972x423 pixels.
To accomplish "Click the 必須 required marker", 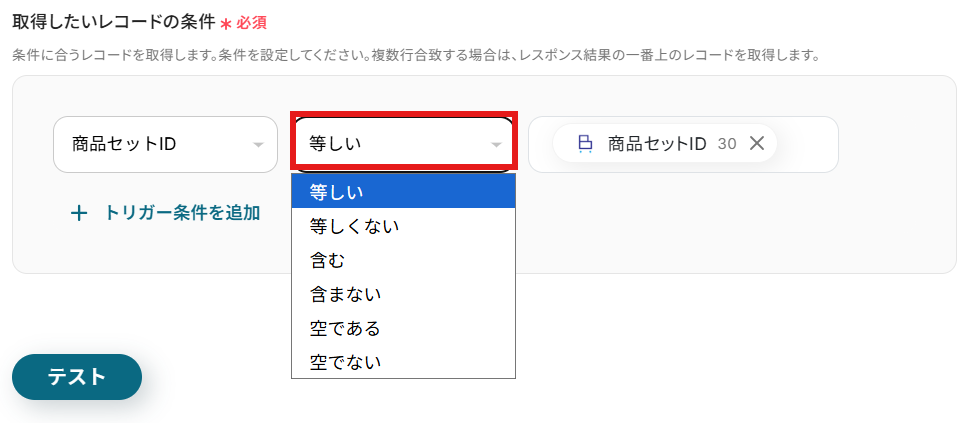I will point(251,24).
